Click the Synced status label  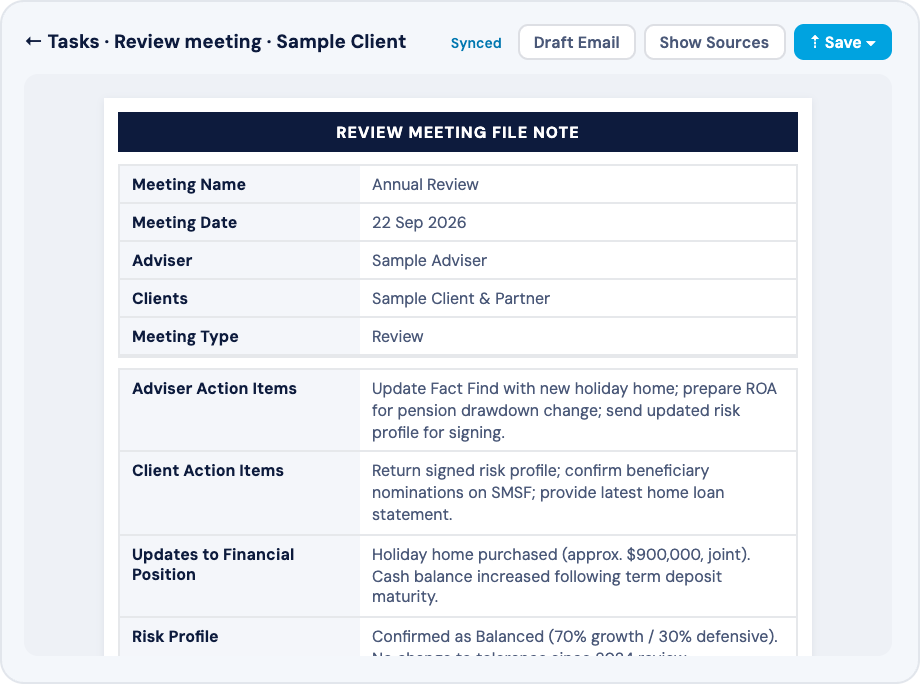point(476,43)
